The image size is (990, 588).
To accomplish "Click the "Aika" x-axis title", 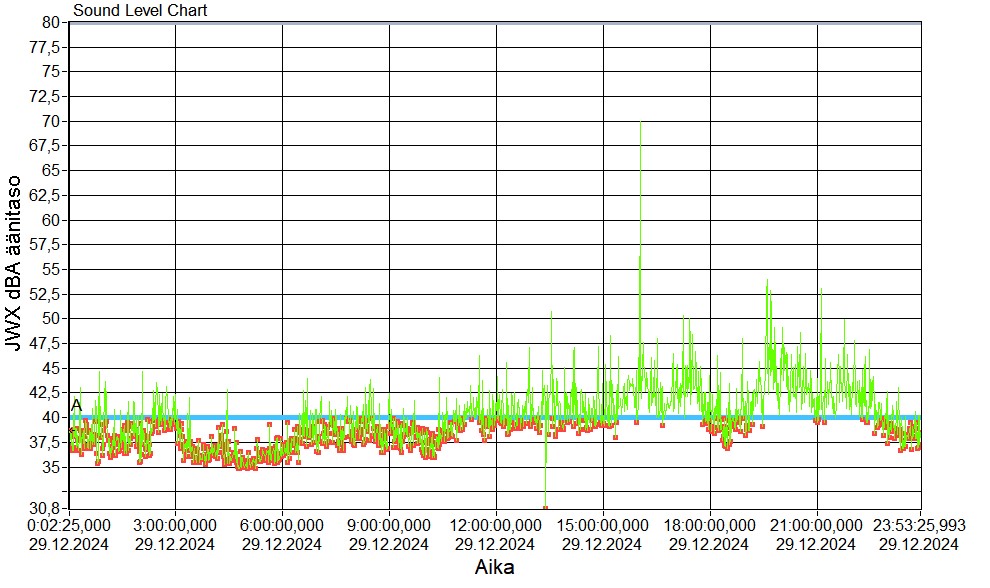I will tap(494, 568).
